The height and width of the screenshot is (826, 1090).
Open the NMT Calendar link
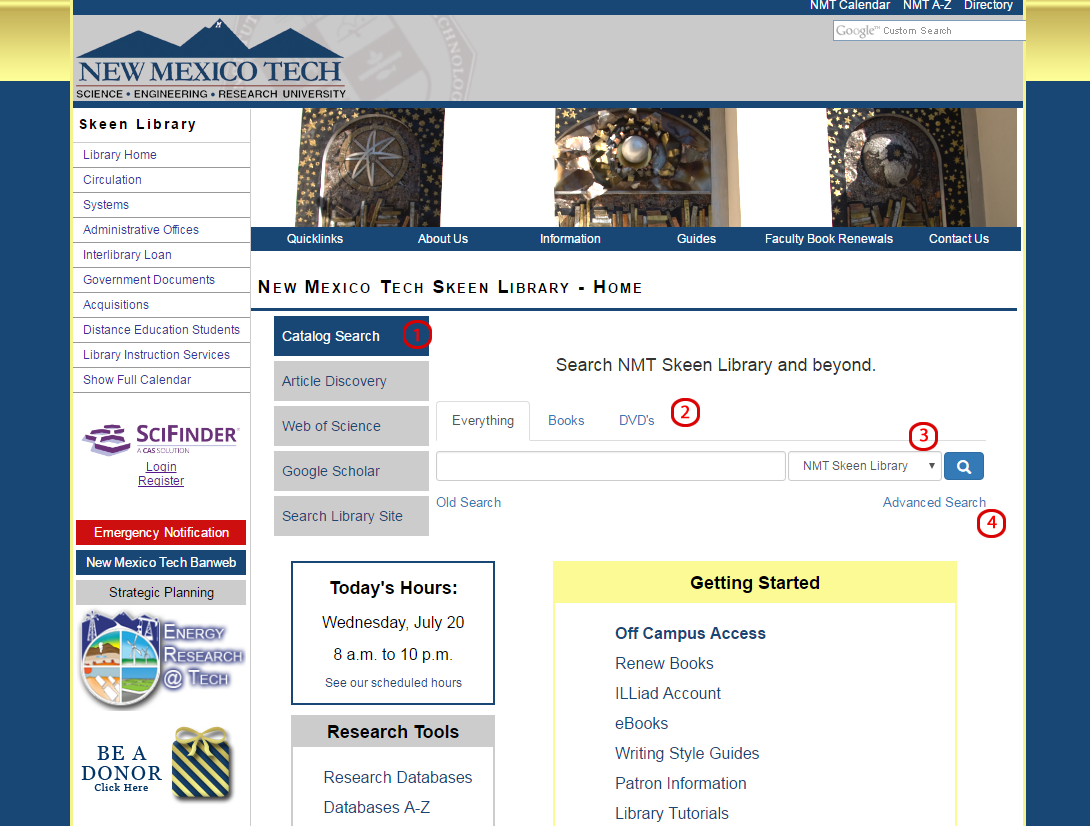point(849,6)
